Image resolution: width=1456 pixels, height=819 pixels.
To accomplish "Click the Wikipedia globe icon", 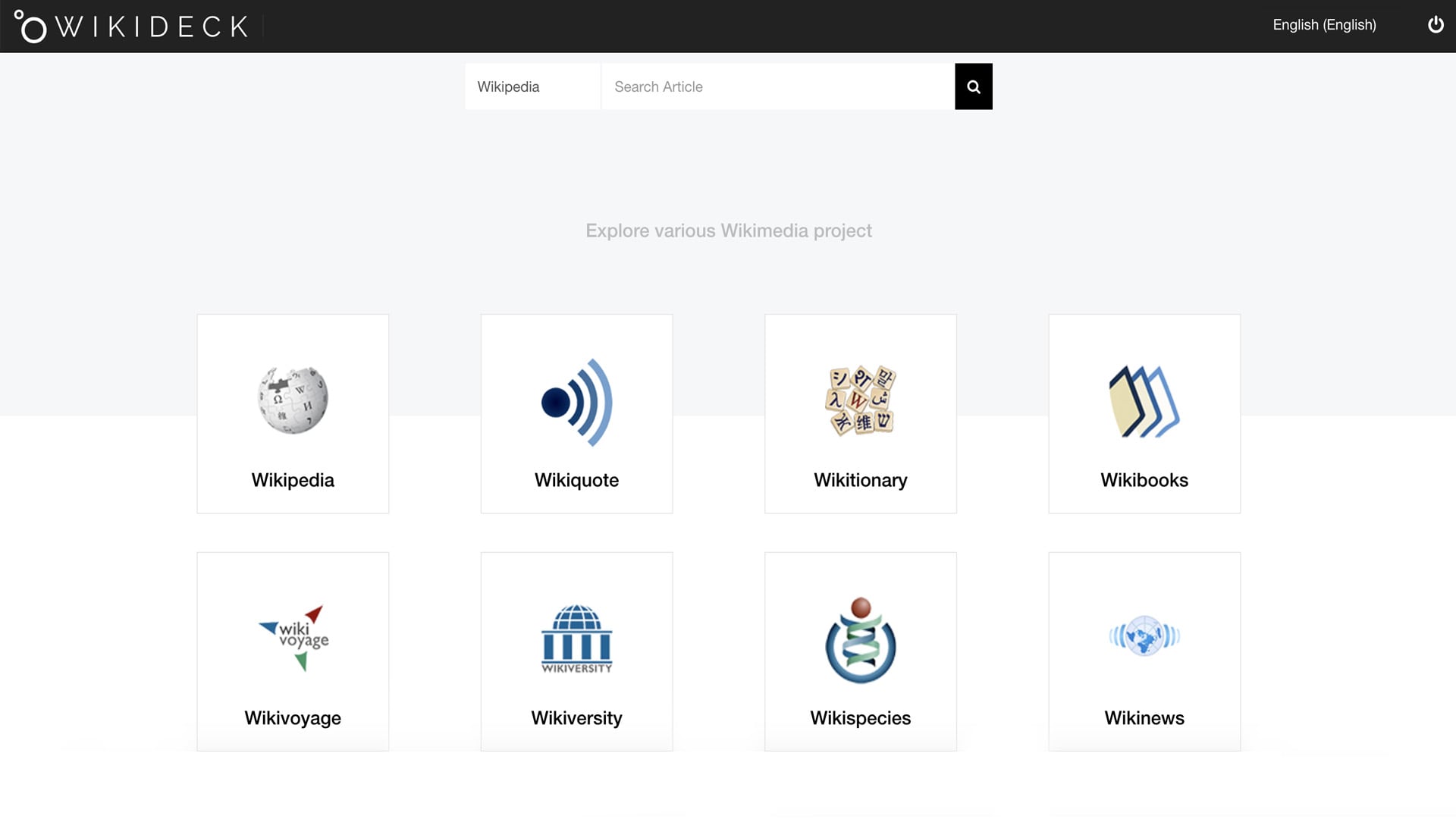I will 293,400.
